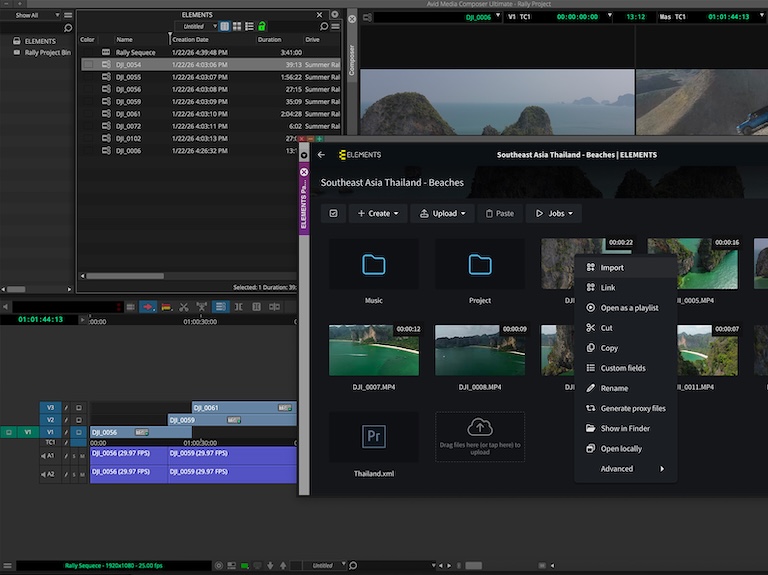Image resolution: width=768 pixels, height=575 pixels.
Task: Click the yellow overwrite tool in timeline
Action: [x=166, y=307]
